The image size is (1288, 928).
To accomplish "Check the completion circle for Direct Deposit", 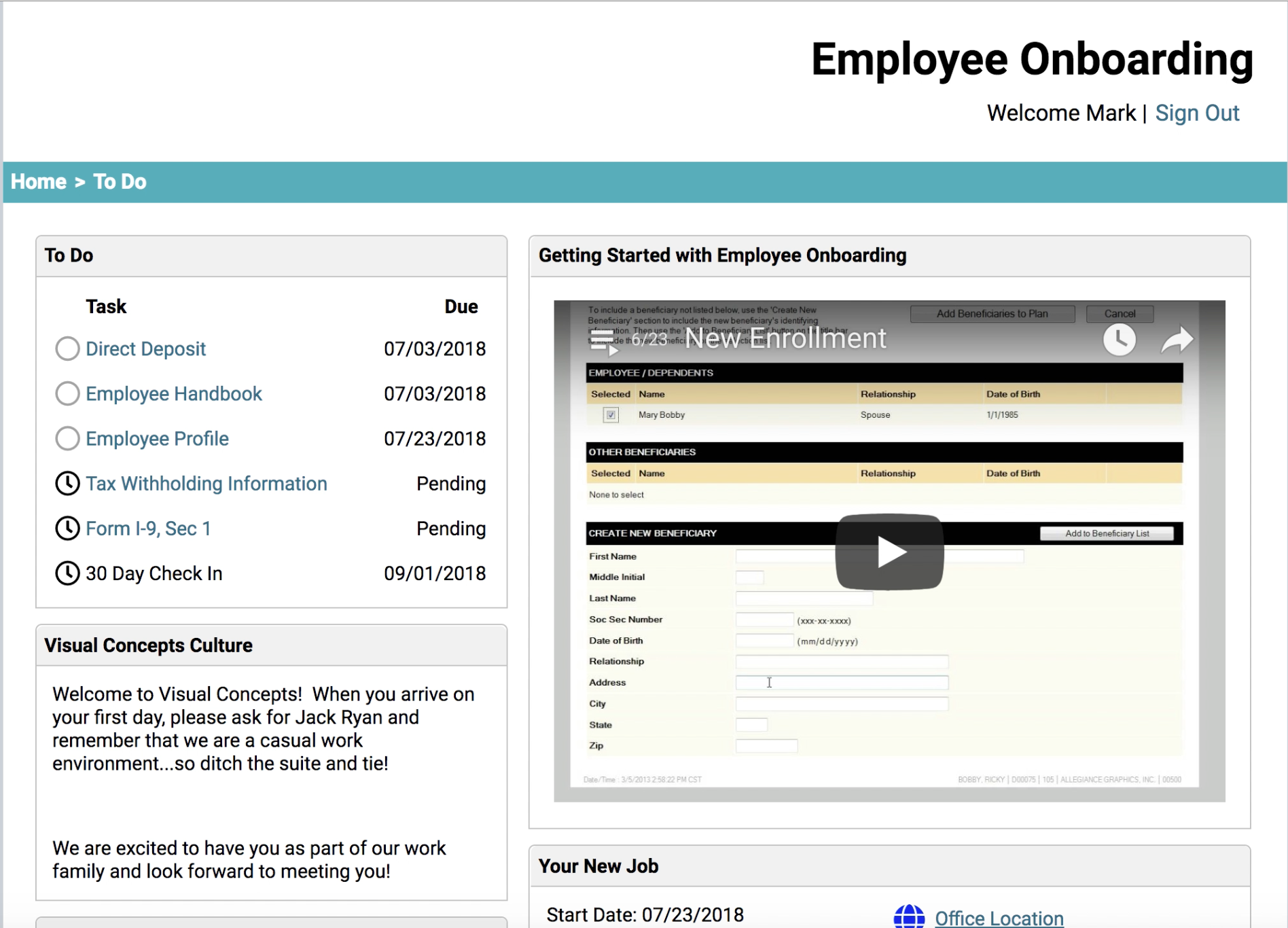I will point(67,349).
